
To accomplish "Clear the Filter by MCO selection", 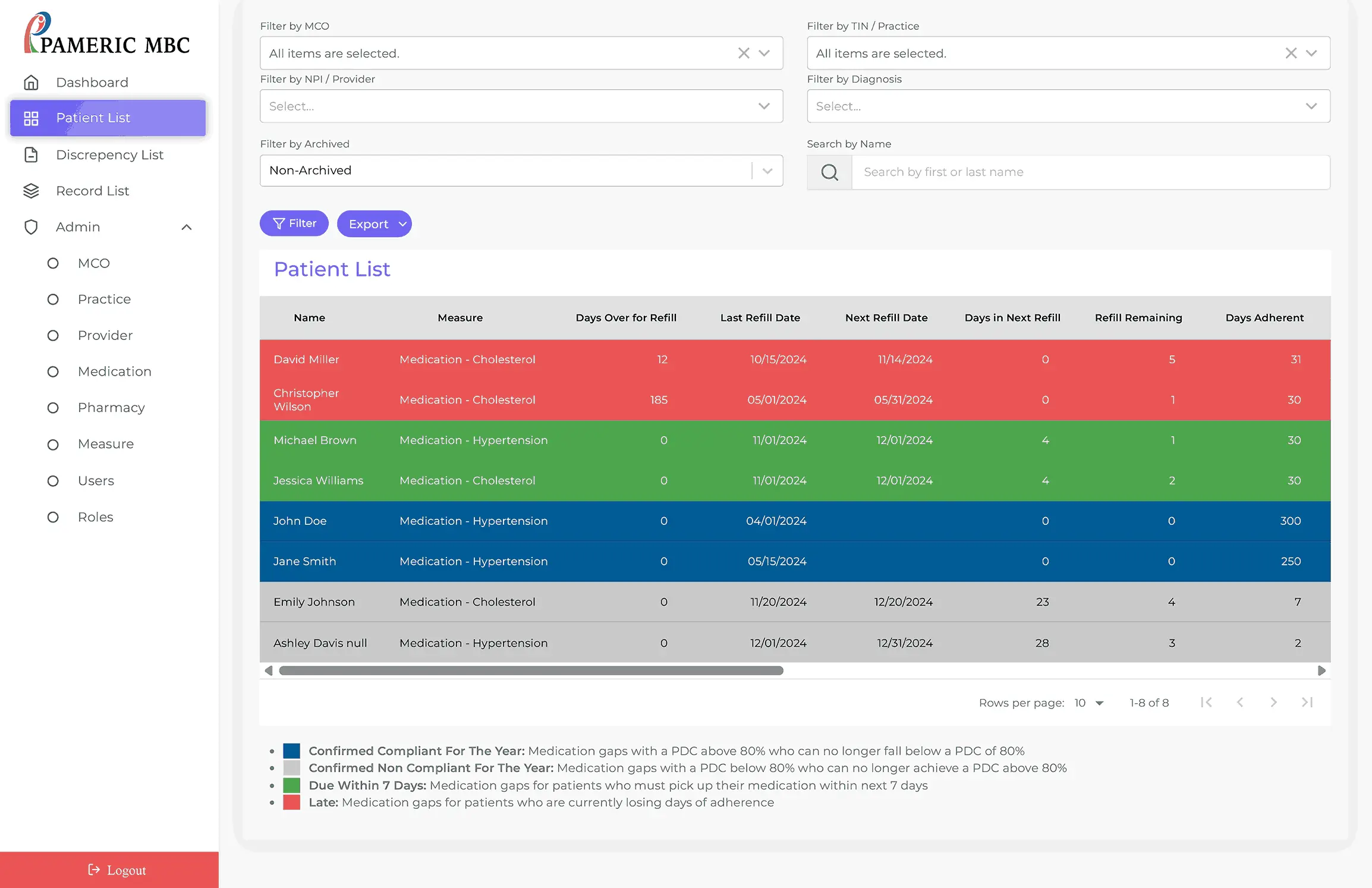I will [x=744, y=53].
